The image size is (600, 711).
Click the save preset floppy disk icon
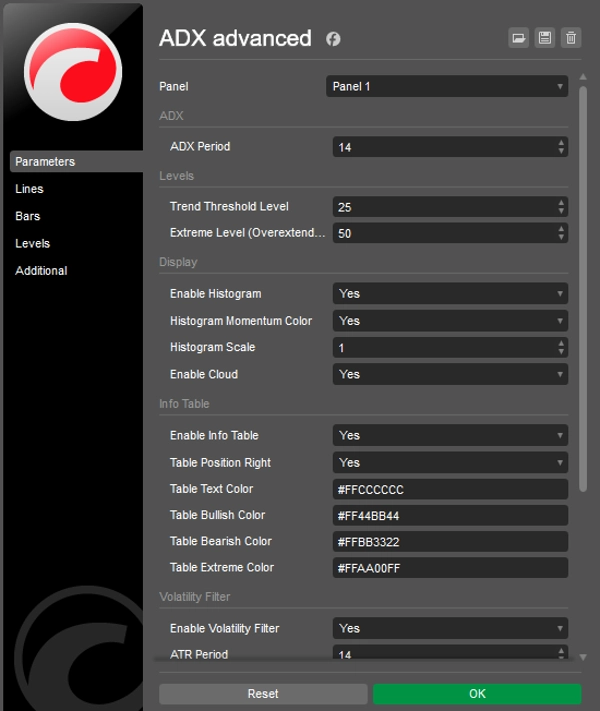click(545, 38)
